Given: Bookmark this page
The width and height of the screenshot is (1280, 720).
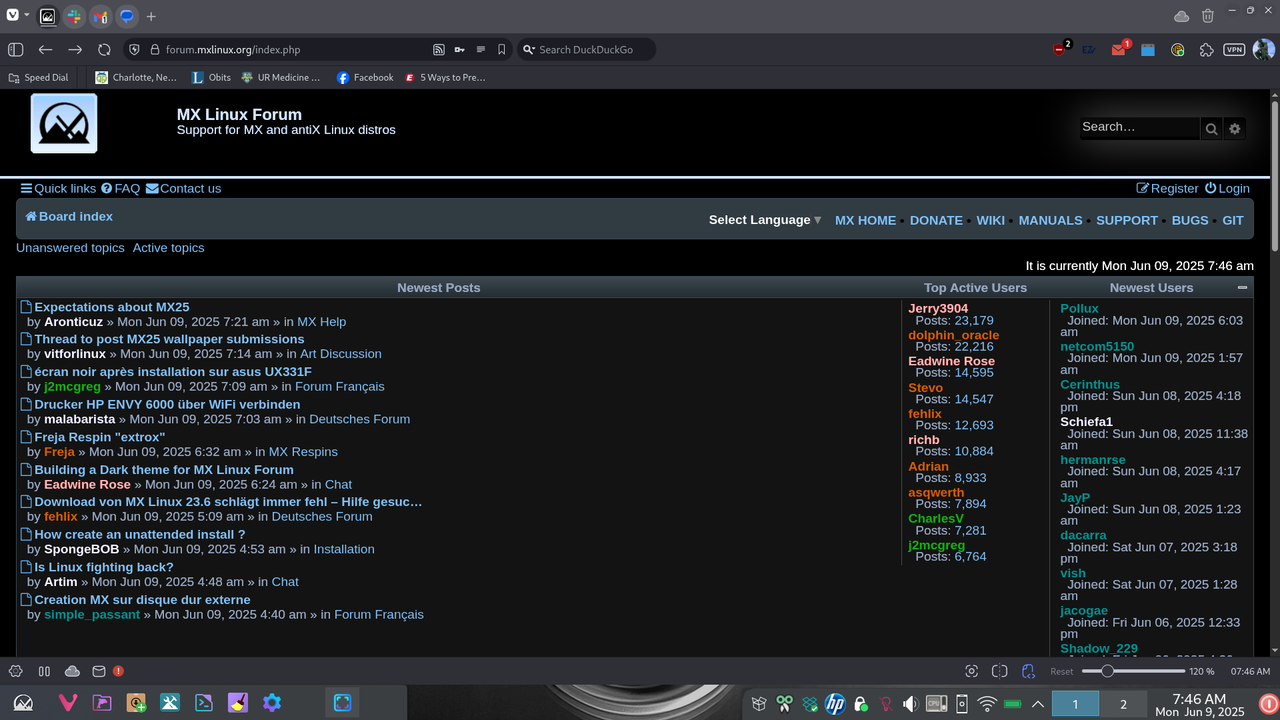Looking at the screenshot, I should [x=501, y=49].
